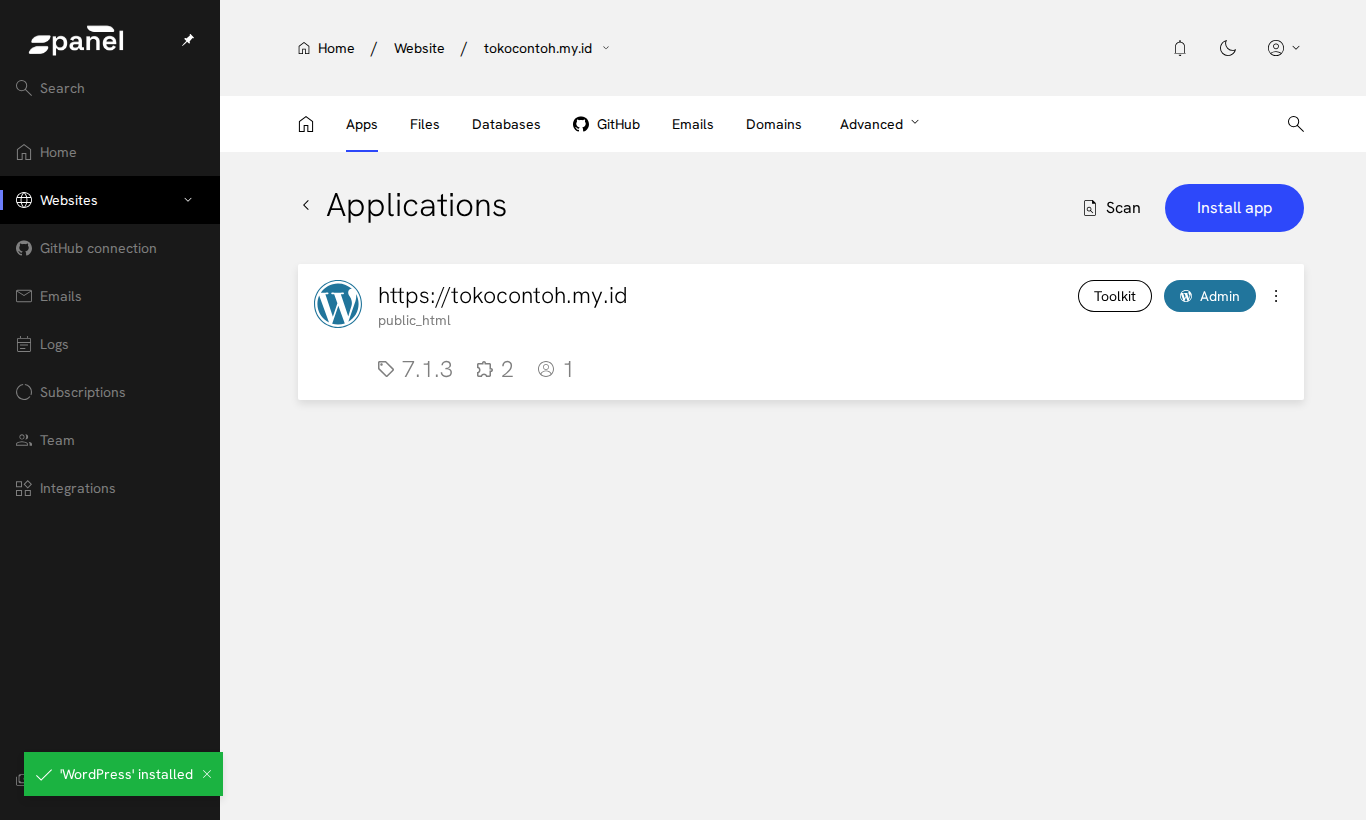
Task: Click the version tag icon 7.1.3
Action: coord(386,369)
